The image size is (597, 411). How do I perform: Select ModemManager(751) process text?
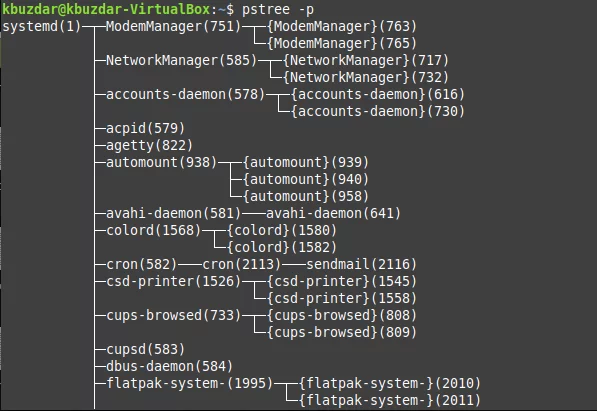174,27
